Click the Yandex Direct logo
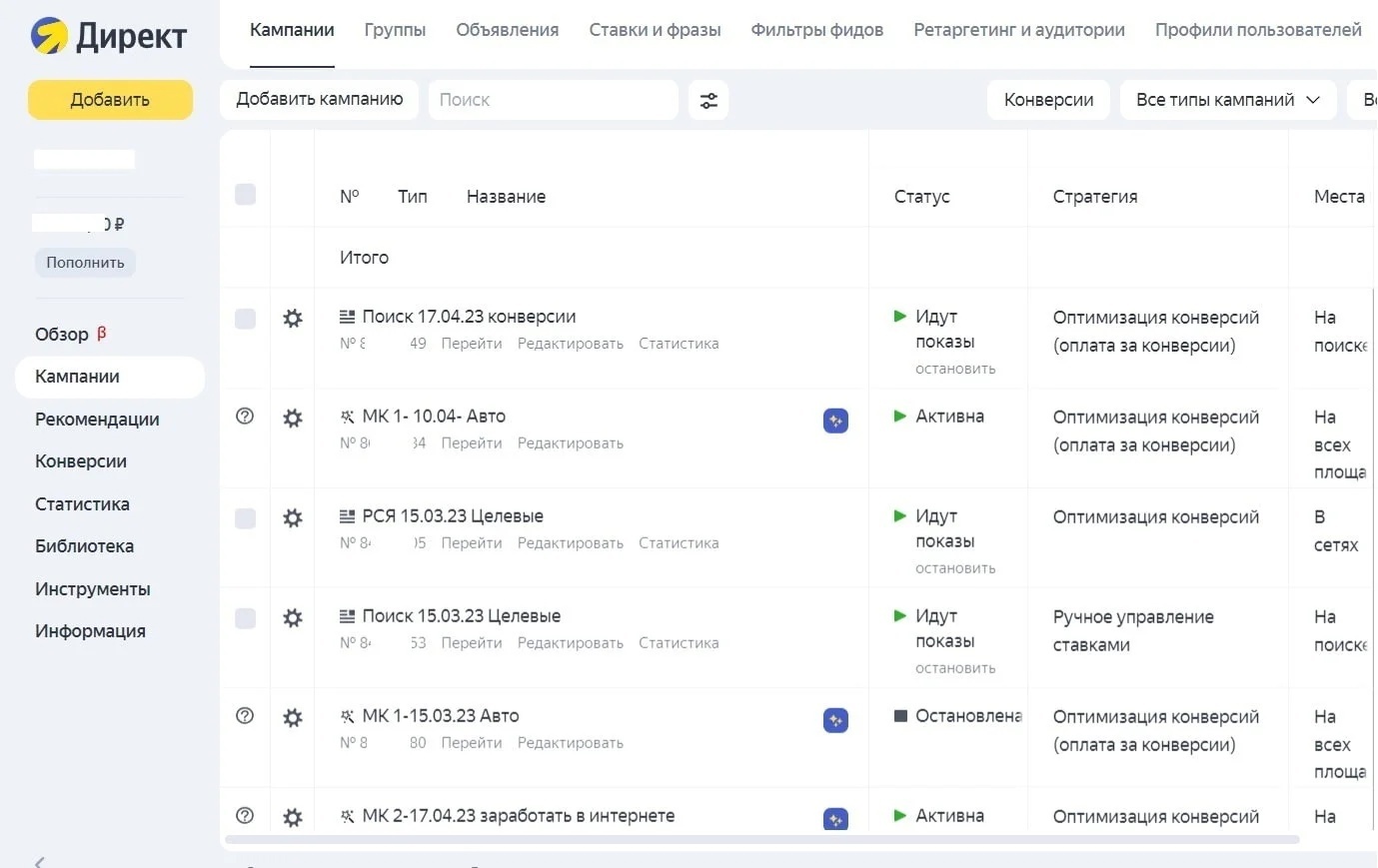Image resolution: width=1378 pixels, height=868 pixels. [x=108, y=37]
